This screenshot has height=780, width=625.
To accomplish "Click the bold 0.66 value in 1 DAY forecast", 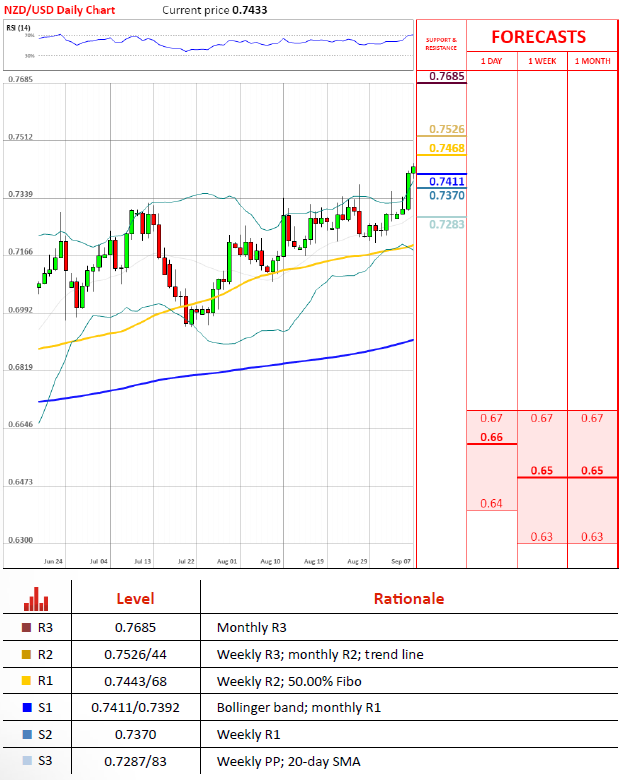I will [x=491, y=437].
